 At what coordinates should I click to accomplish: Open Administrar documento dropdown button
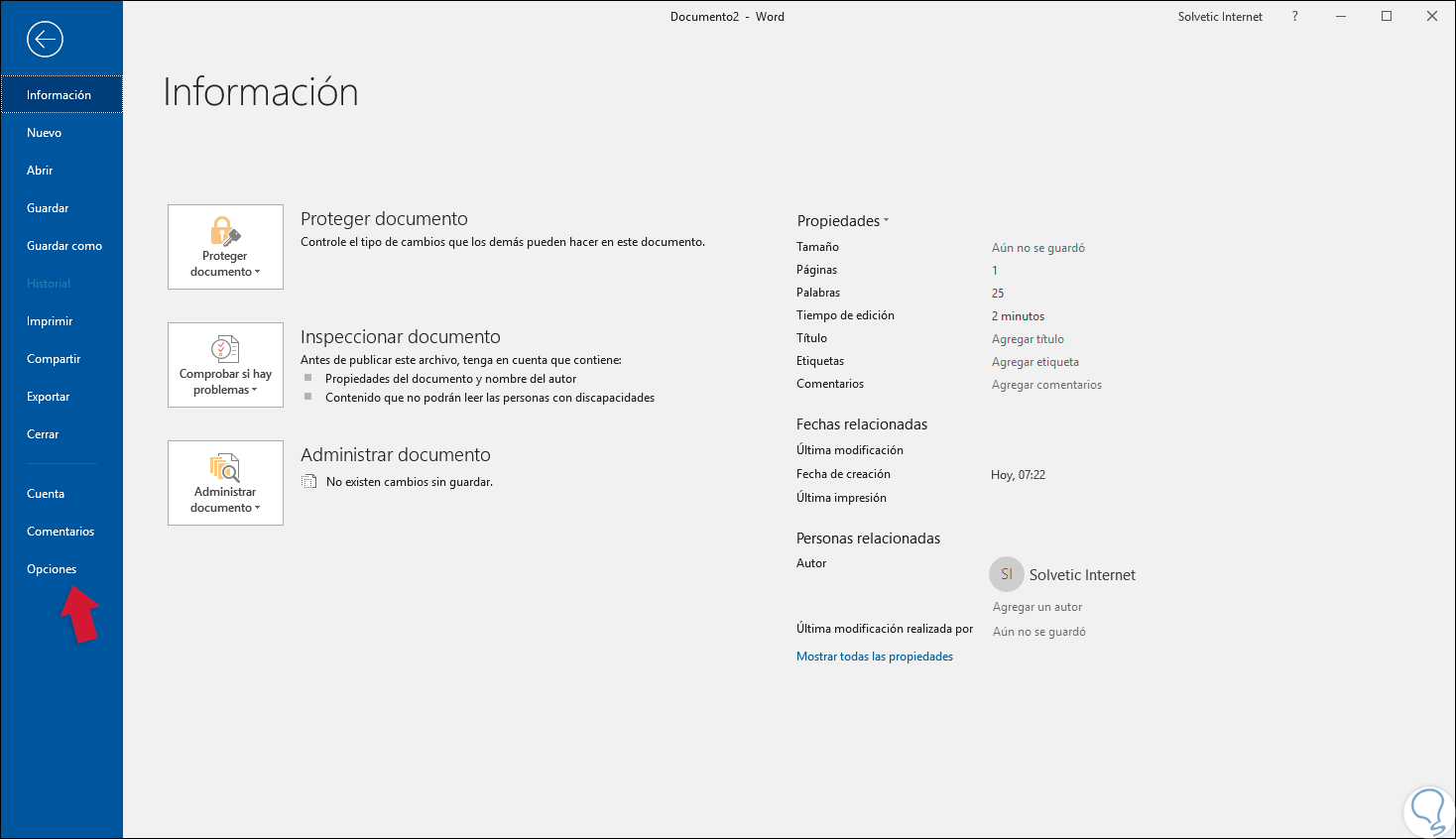pyautogui.click(x=225, y=483)
